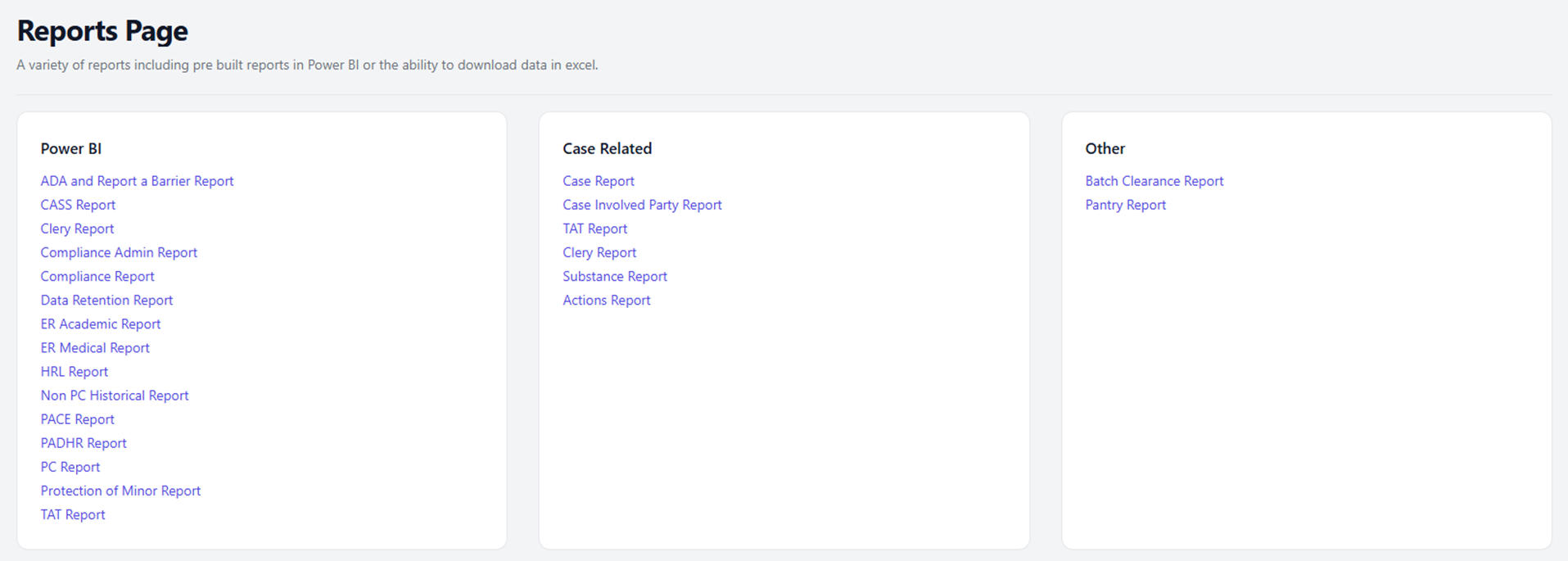1568x561 pixels.
Task: Click the Reports Page title
Action: coord(102,30)
